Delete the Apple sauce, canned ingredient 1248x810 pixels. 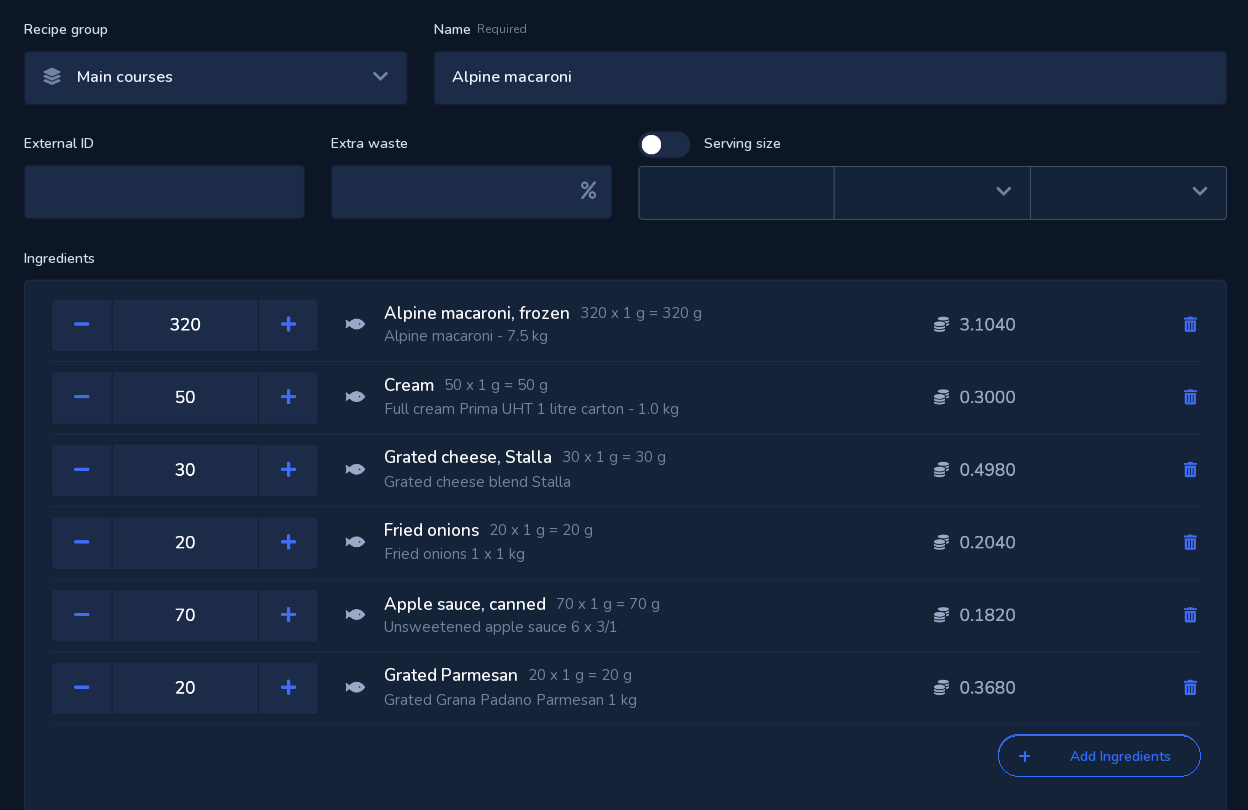coord(1190,615)
